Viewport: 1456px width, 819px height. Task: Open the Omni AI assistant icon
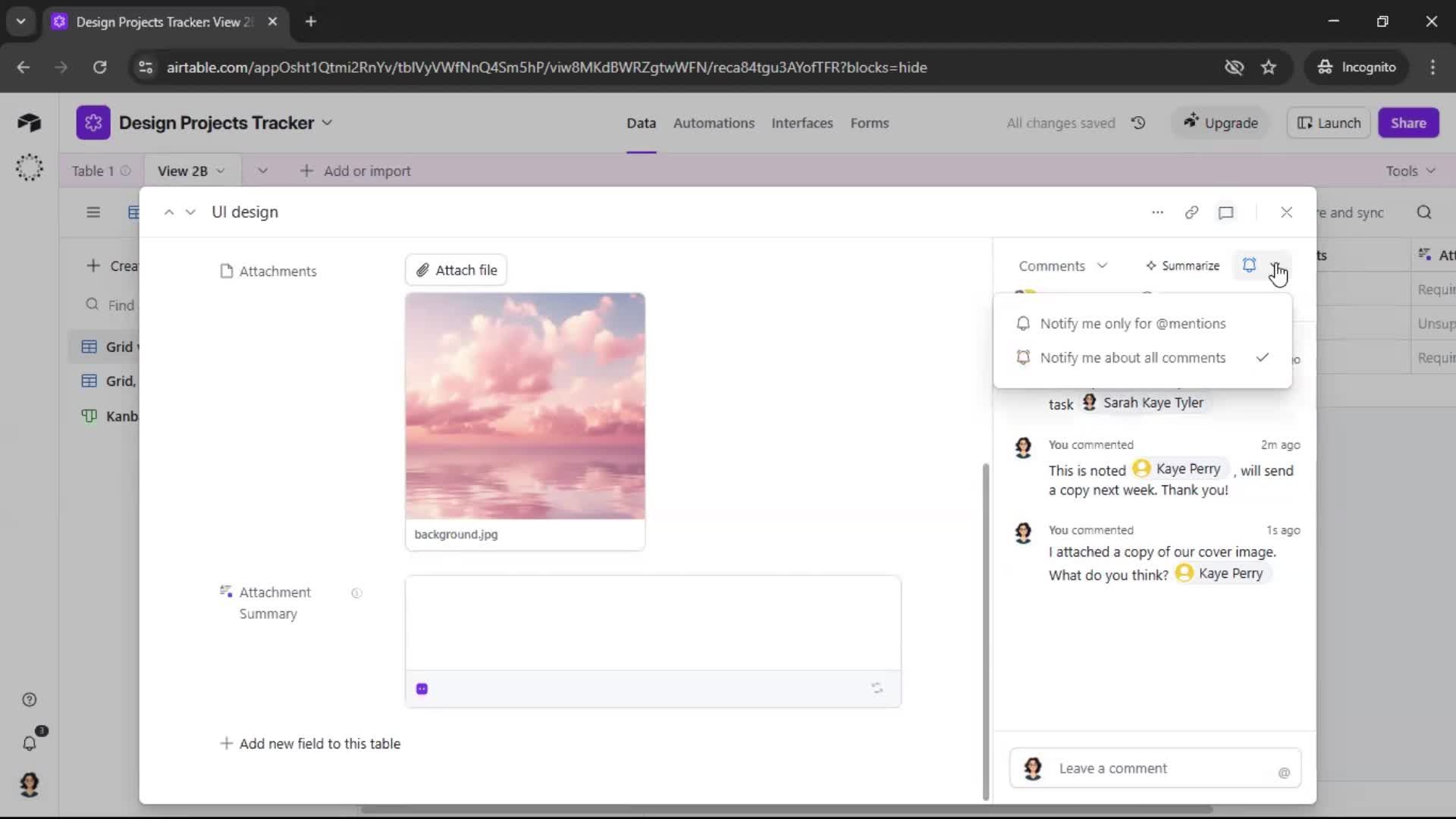click(x=29, y=168)
